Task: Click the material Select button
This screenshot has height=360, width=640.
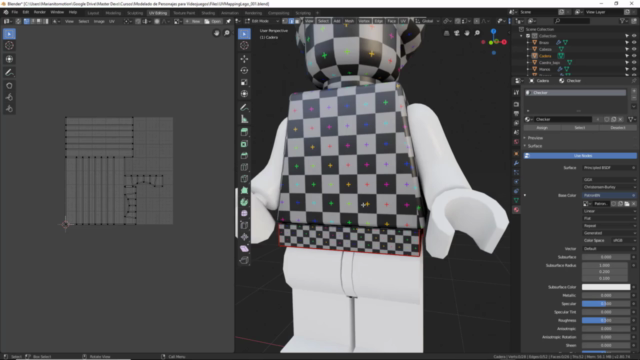Action: [580, 128]
